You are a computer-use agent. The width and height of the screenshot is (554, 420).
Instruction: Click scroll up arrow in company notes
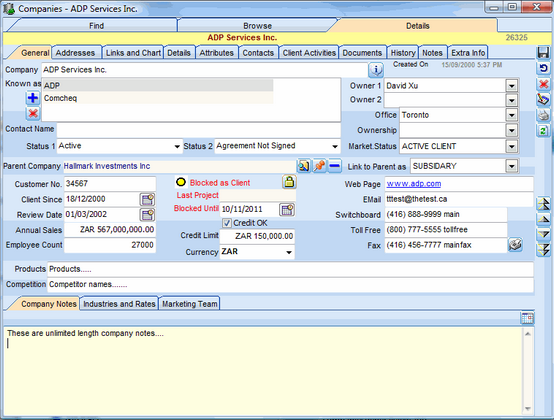[528, 334]
